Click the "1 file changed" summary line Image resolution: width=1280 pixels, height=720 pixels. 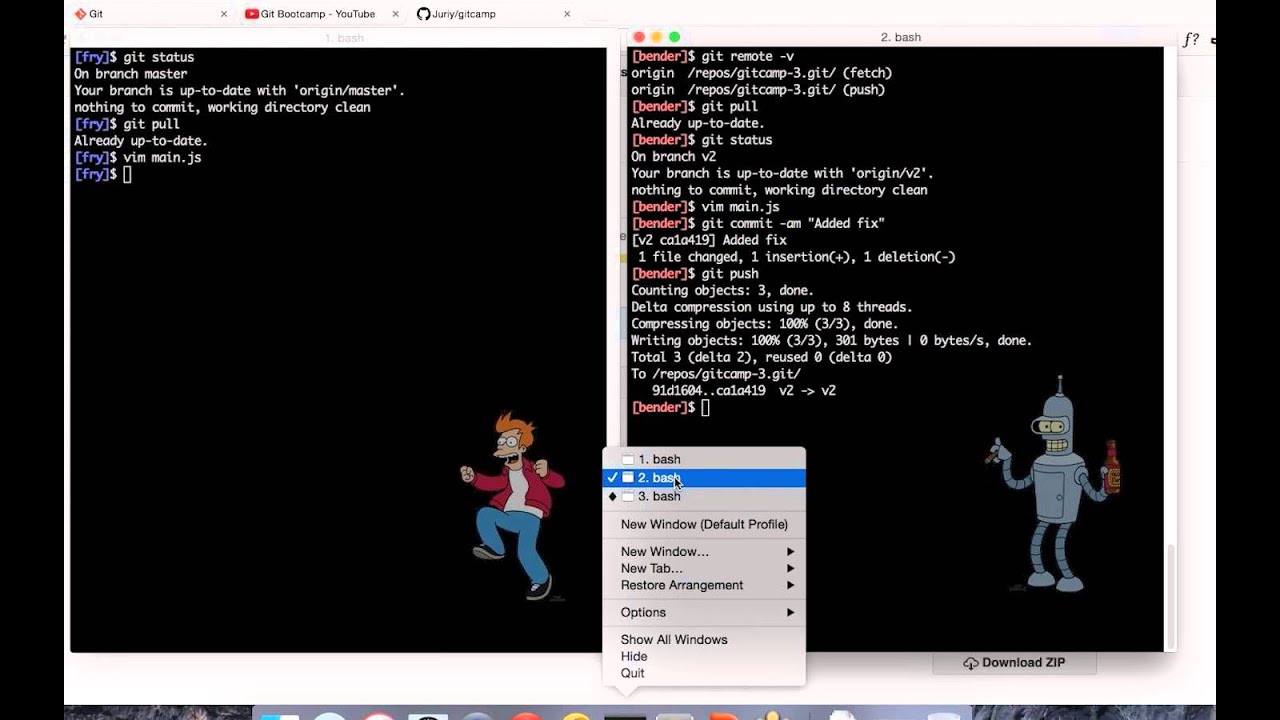[x=797, y=257]
